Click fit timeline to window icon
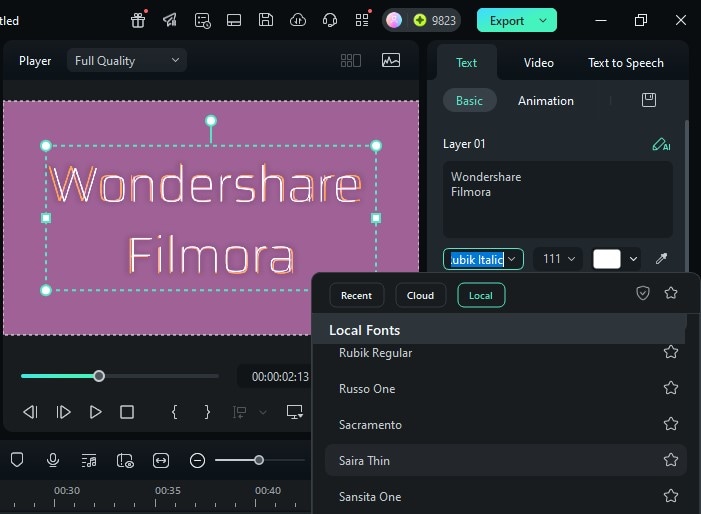 pyautogui.click(x=160, y=460)
